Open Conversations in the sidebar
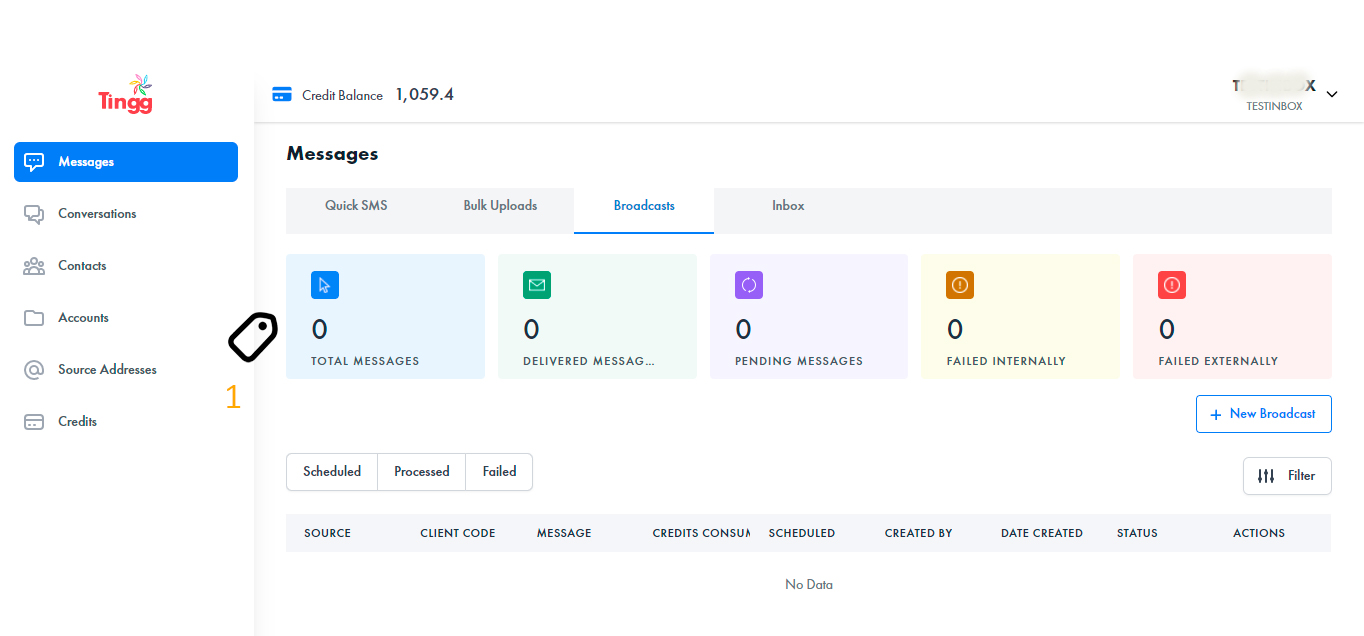Image resolution: width=1364 pixels, height=636 pixels. click(x=126, y=214)
